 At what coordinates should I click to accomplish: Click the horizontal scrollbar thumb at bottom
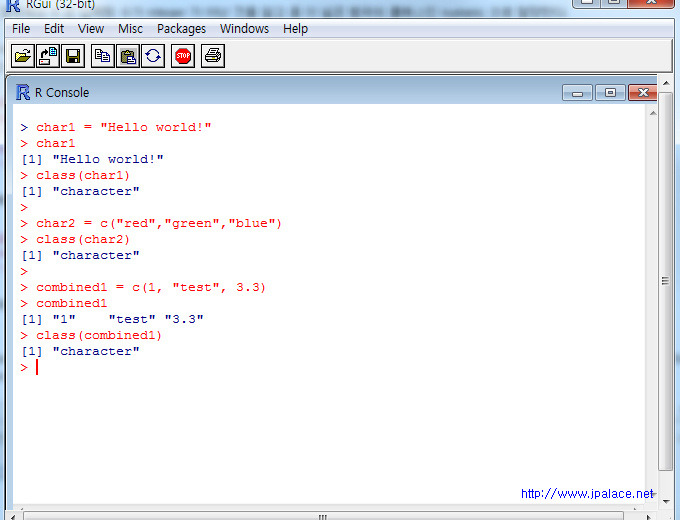[323, 517]
